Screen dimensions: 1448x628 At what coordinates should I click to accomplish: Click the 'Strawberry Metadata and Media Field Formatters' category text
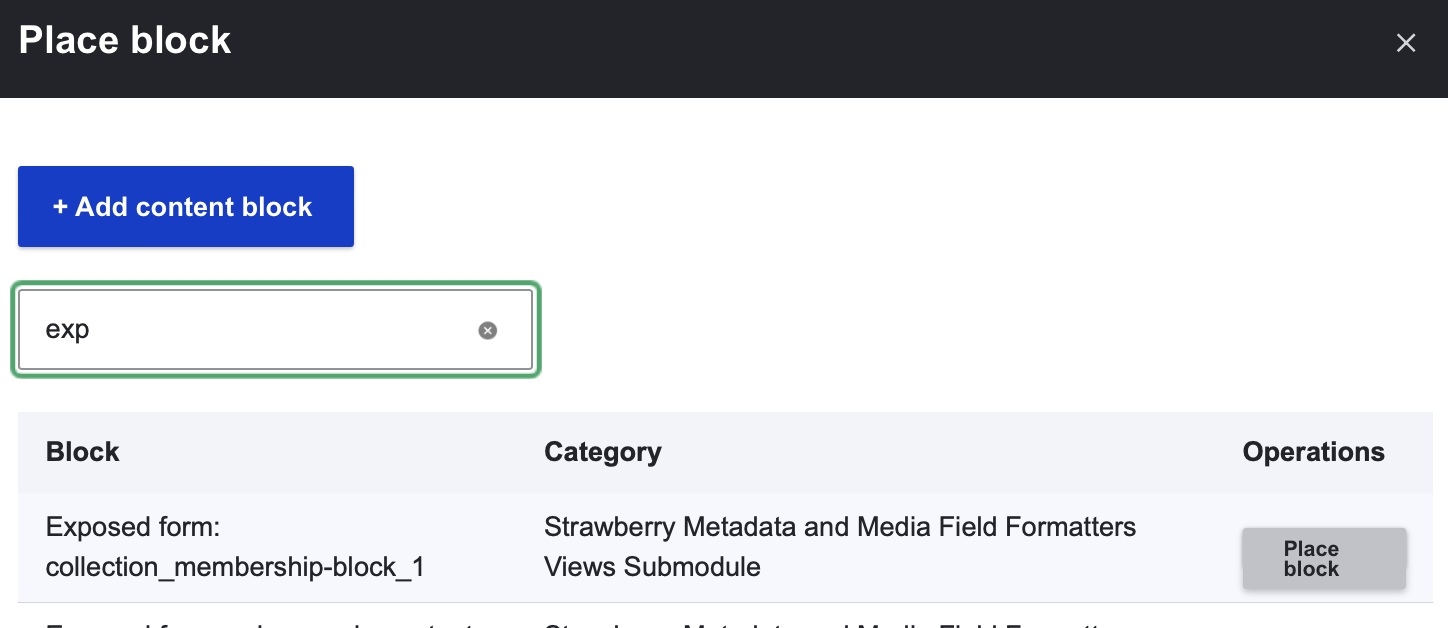839,527
